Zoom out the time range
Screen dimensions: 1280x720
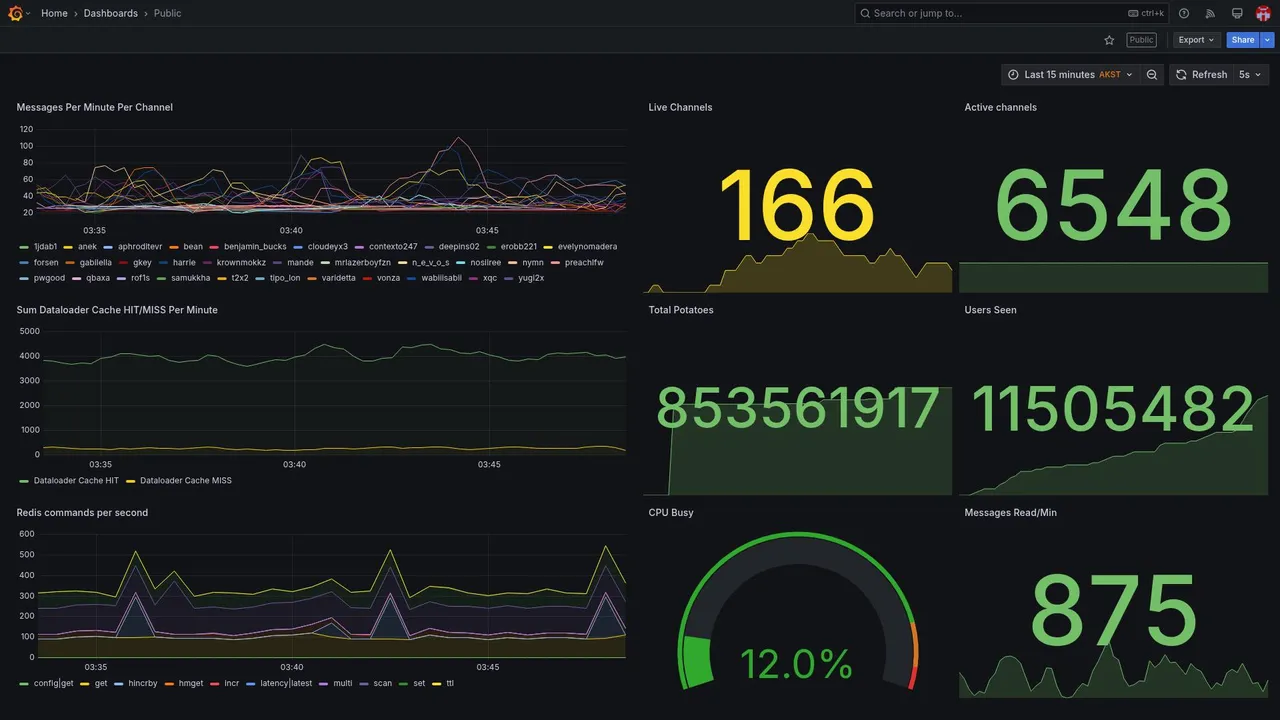1152,75
